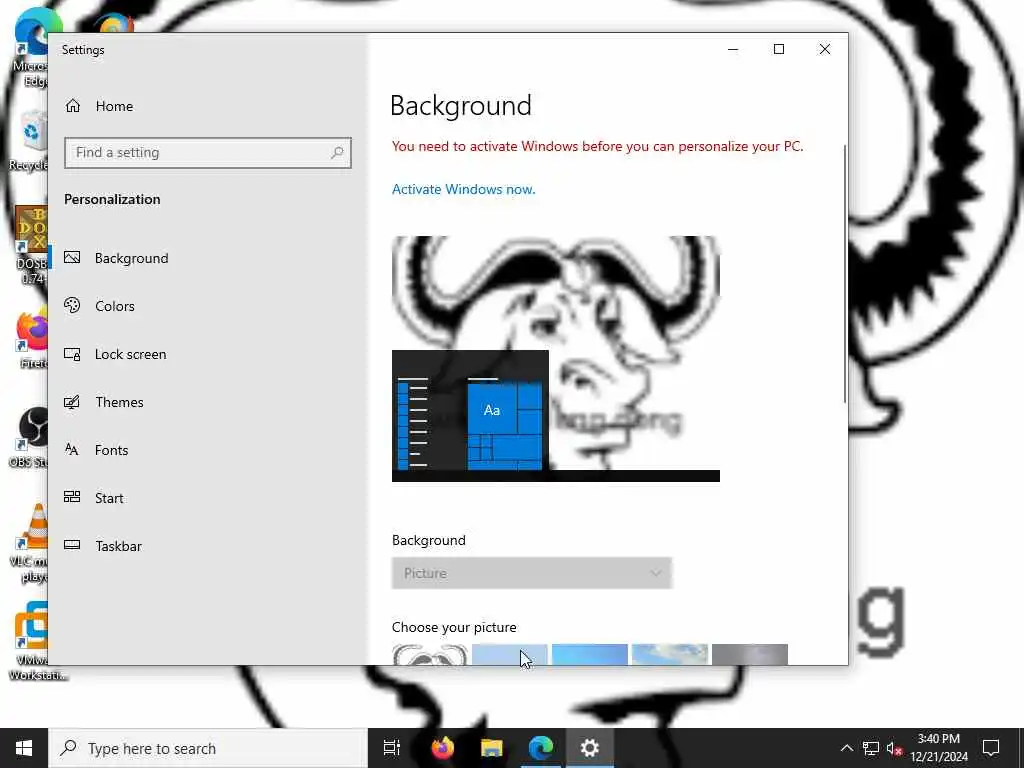The width and height of the screenshot is (1024, 768).
Task: Select the GNU head picture thumbnail
Action: [x=430, y=654]
